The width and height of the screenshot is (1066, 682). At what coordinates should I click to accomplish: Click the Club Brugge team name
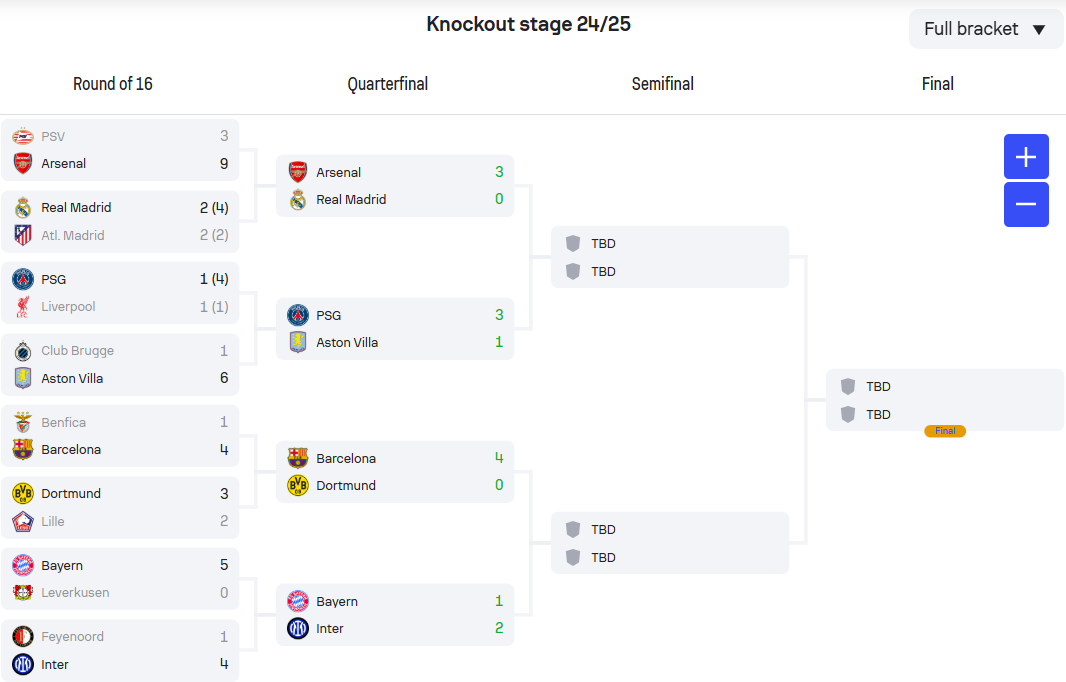pos(78,351)
